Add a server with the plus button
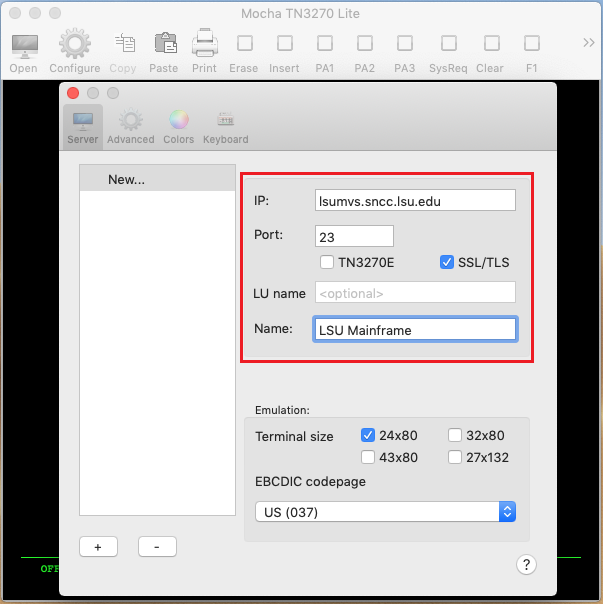The image size is (603, 604). point(98,546)
